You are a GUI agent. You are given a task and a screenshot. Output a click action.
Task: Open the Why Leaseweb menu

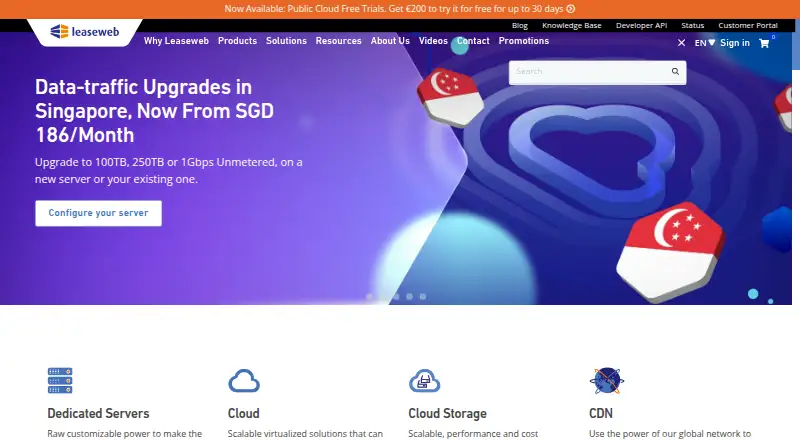176,41
